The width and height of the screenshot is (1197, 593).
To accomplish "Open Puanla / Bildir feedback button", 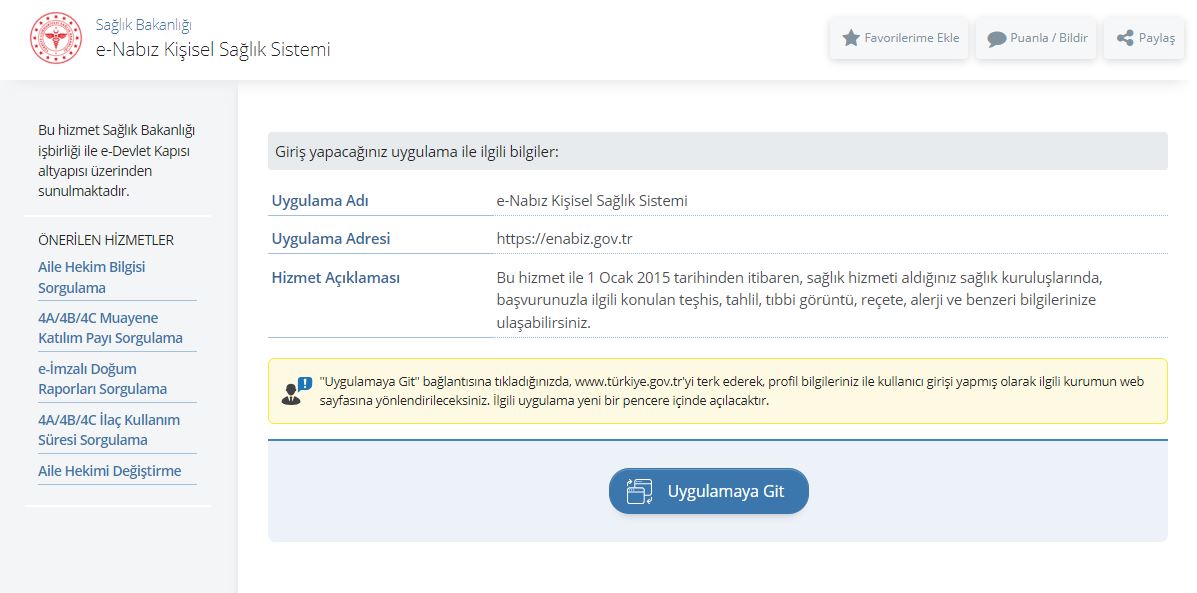I will click(x=1037, y=38).
